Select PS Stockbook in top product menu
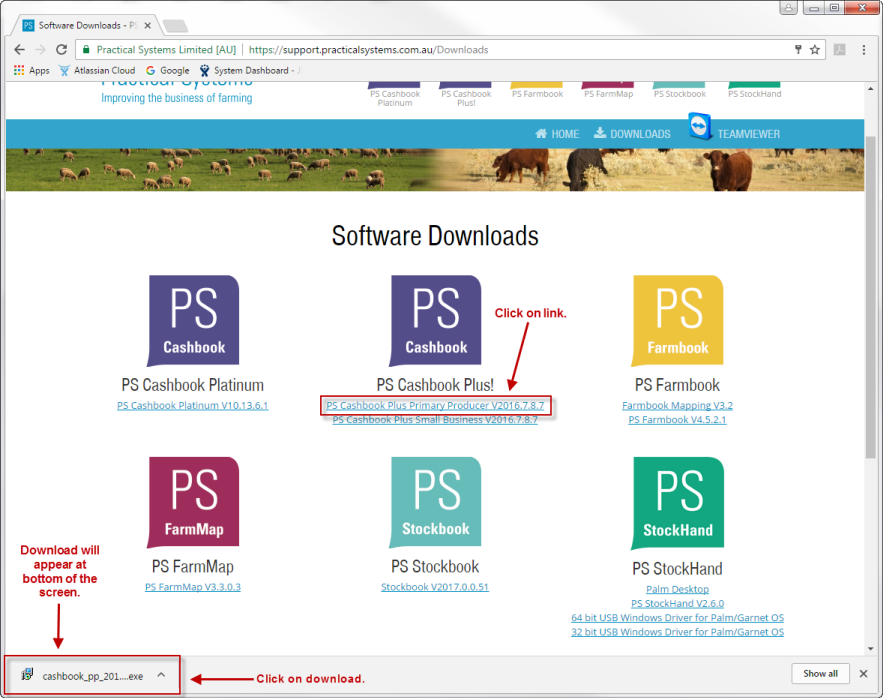The height and width of the screenshot is (698, 883). coord(680,91)
